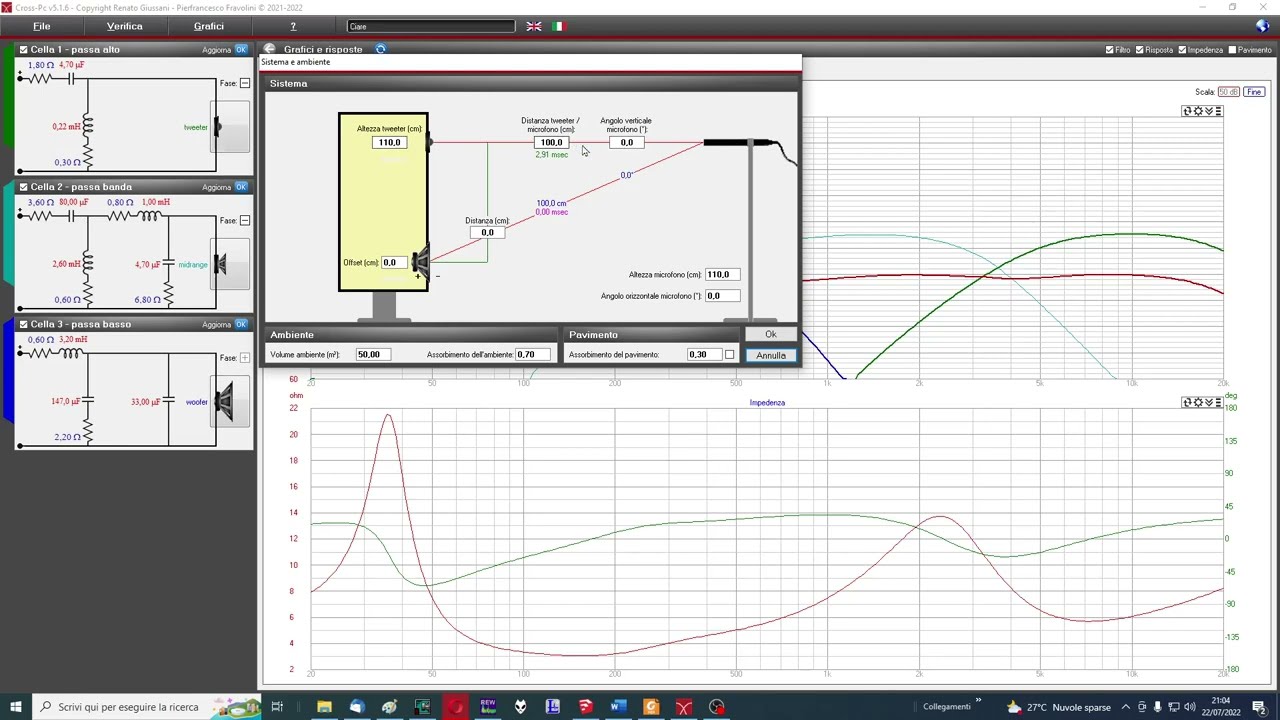Click the Altezza tweeter input field
Image resolution: width=1280 pixels, height=720 pixels.
389,142
